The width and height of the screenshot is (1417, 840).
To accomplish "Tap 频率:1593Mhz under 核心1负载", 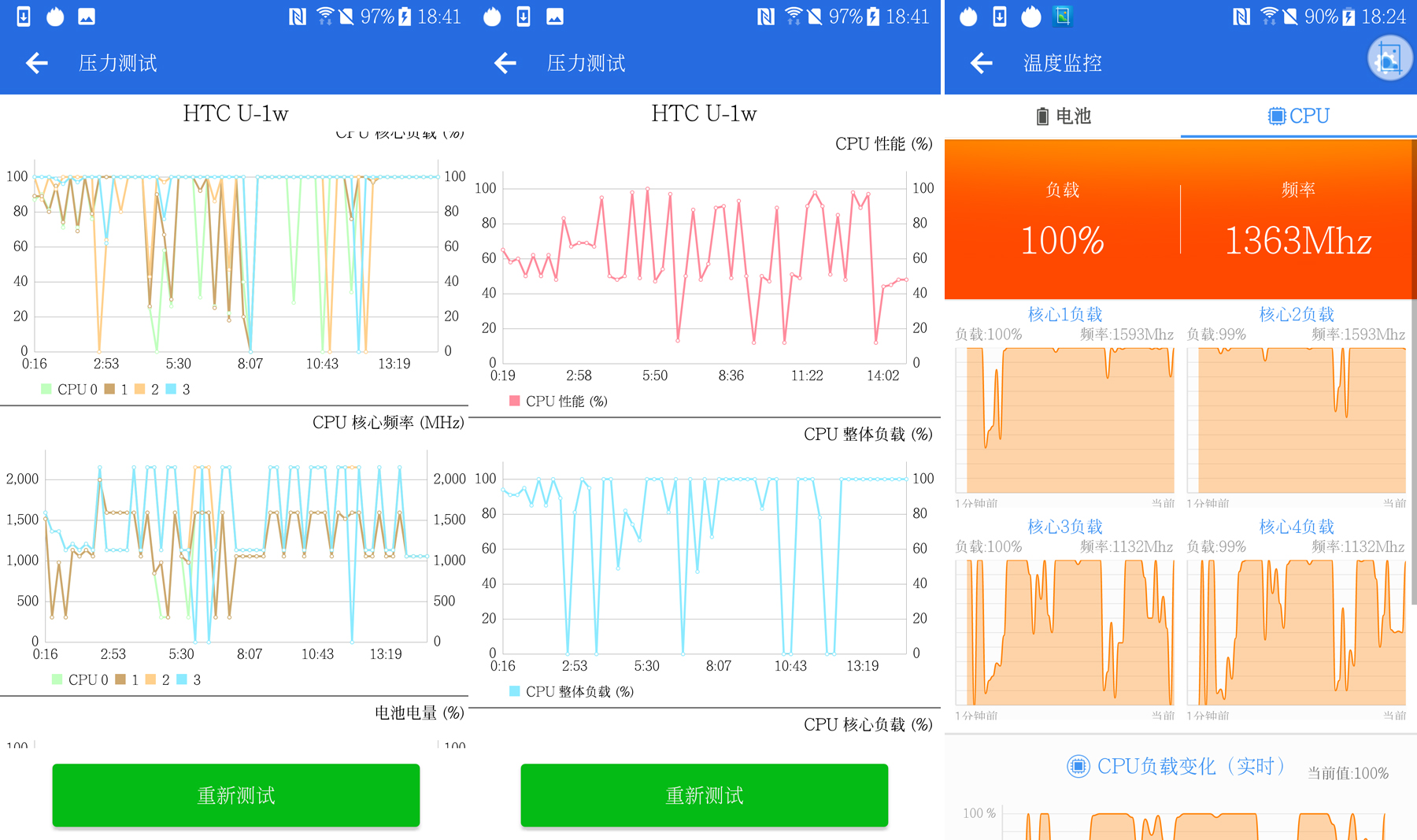I will click(1127, 335).
